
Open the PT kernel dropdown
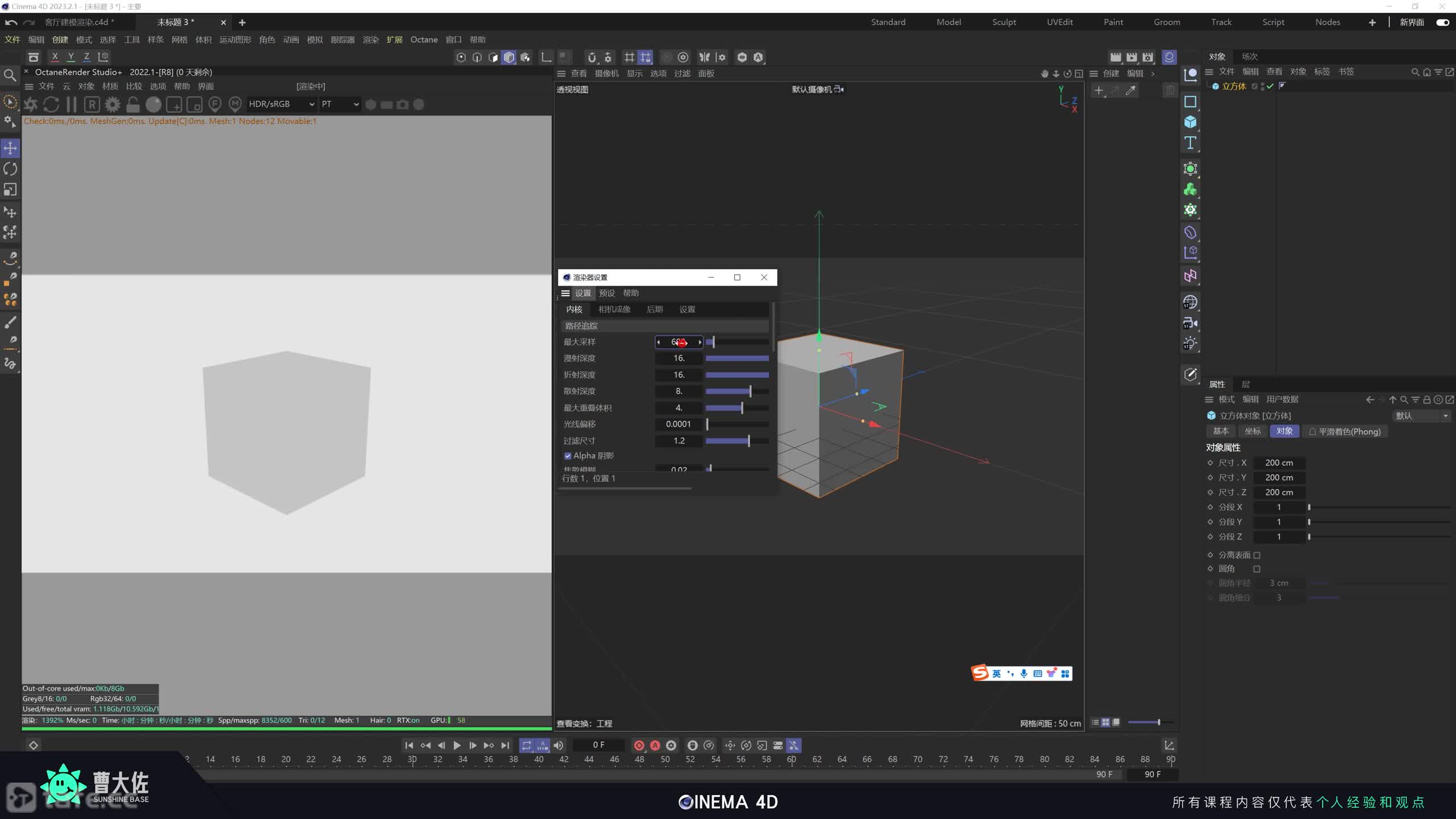point(340,104)
